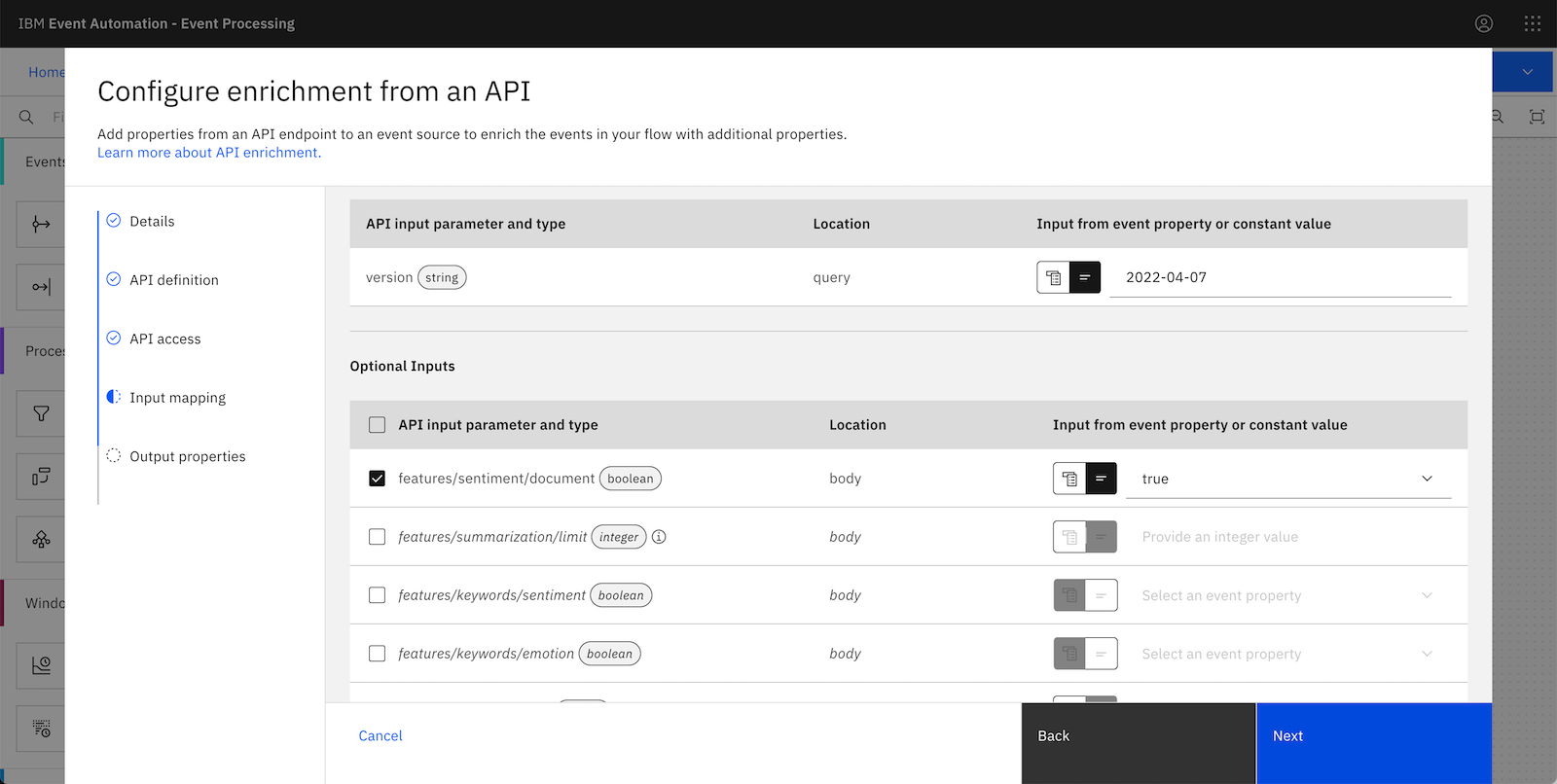Screen dimensions: 1557x784
Task: Switch sentiment/document input to event property mode
Action: click(1069, 479)
